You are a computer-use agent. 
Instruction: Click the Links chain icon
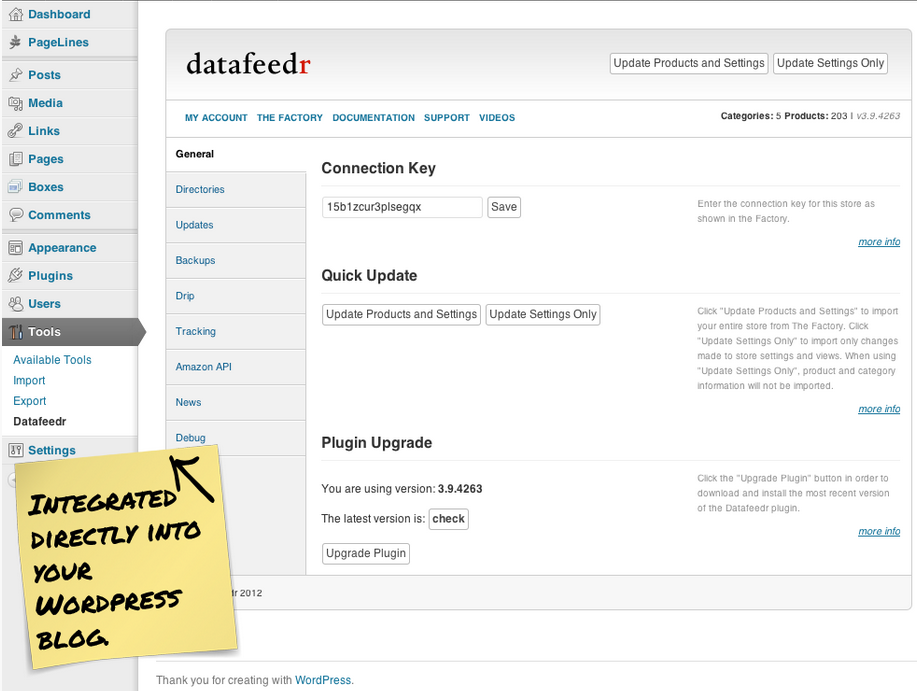click(16, 131)
